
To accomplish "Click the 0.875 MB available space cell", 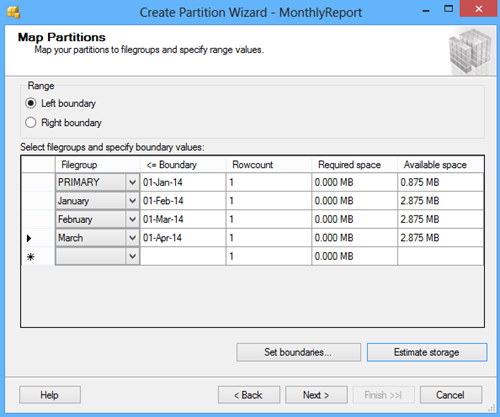I will [x=440, y=182].
